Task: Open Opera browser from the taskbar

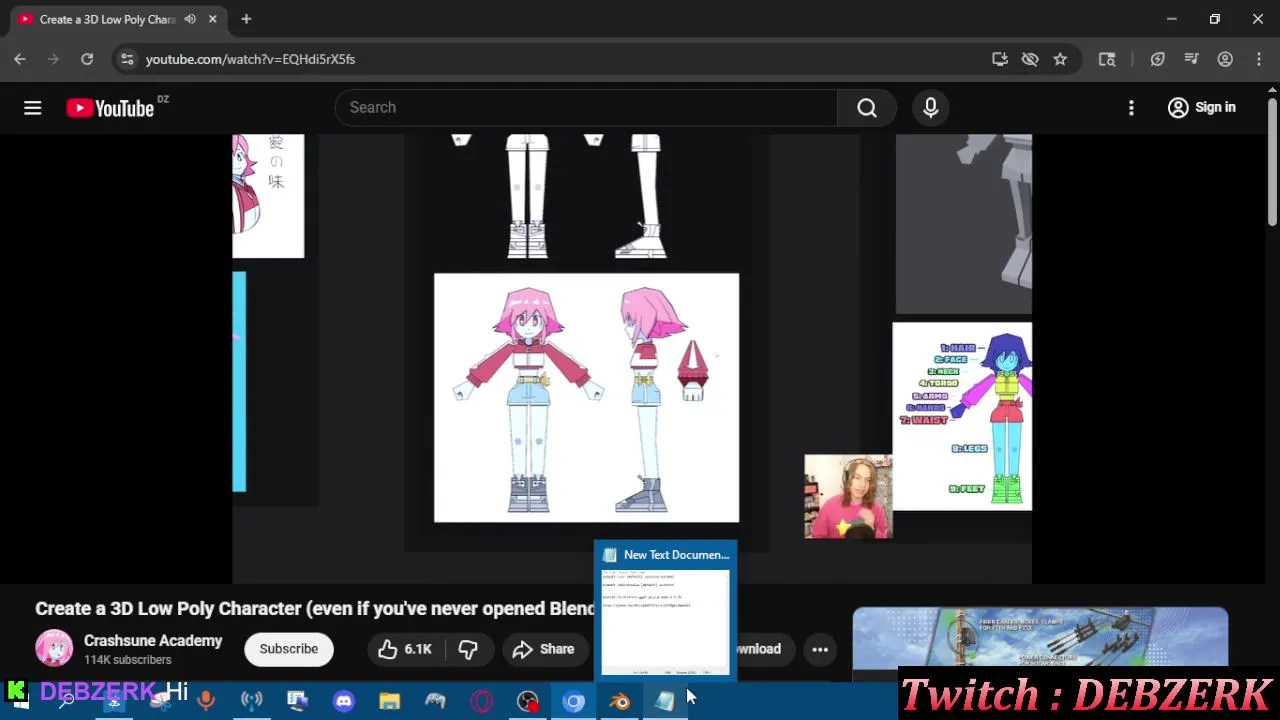Action: [481, 701]
